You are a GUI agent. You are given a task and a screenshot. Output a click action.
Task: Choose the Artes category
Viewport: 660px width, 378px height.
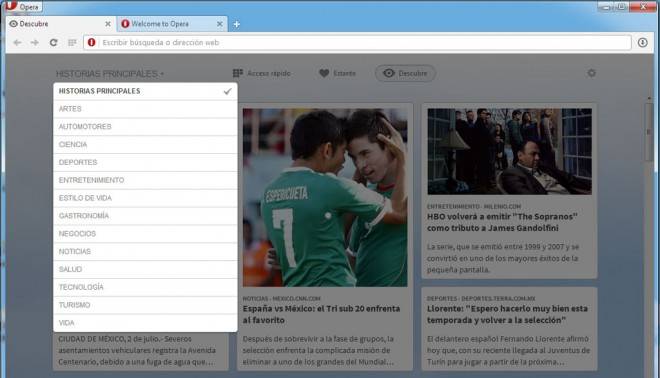pyautogui.click(x=145, y=109)
